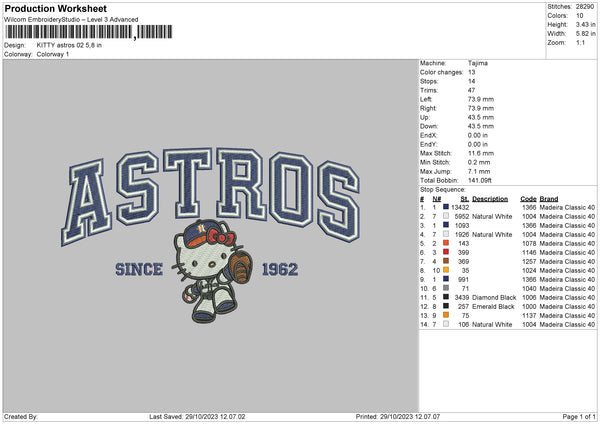Click the Page 1 of 1 indicator

(x=579, y=416)
